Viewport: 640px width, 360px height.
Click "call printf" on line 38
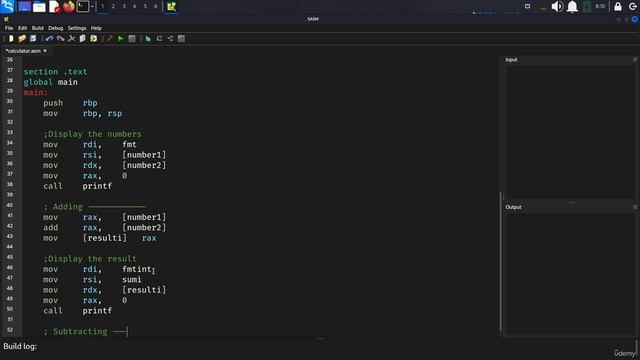pos(77,186)
